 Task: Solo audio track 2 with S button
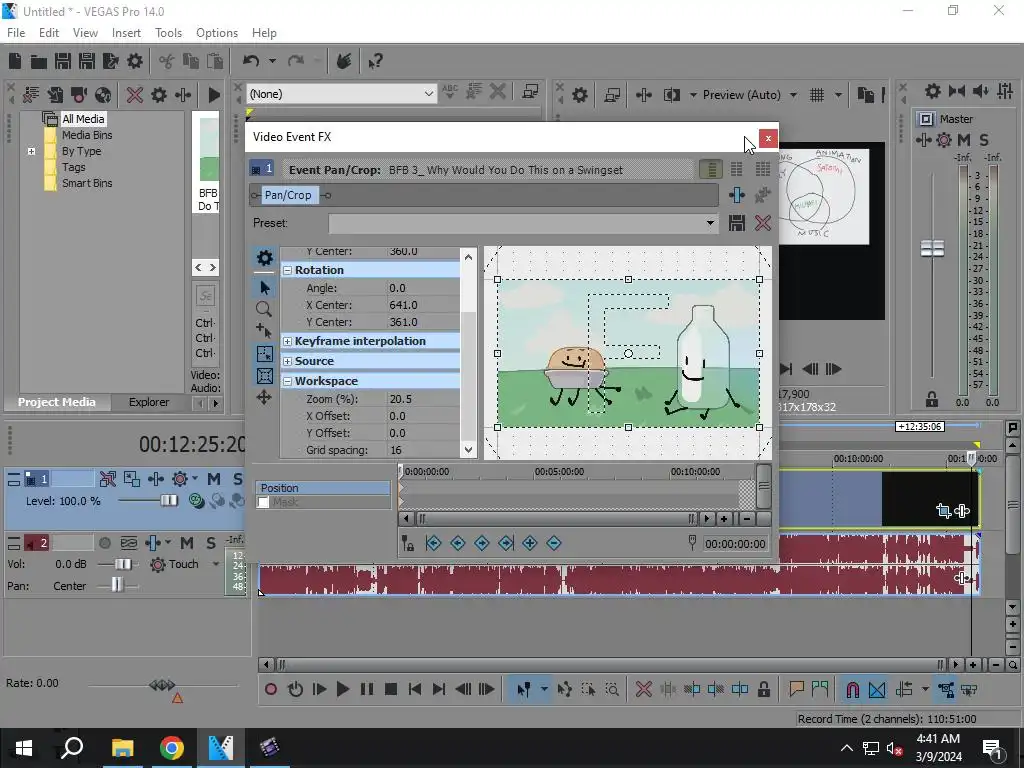[211, 543]
